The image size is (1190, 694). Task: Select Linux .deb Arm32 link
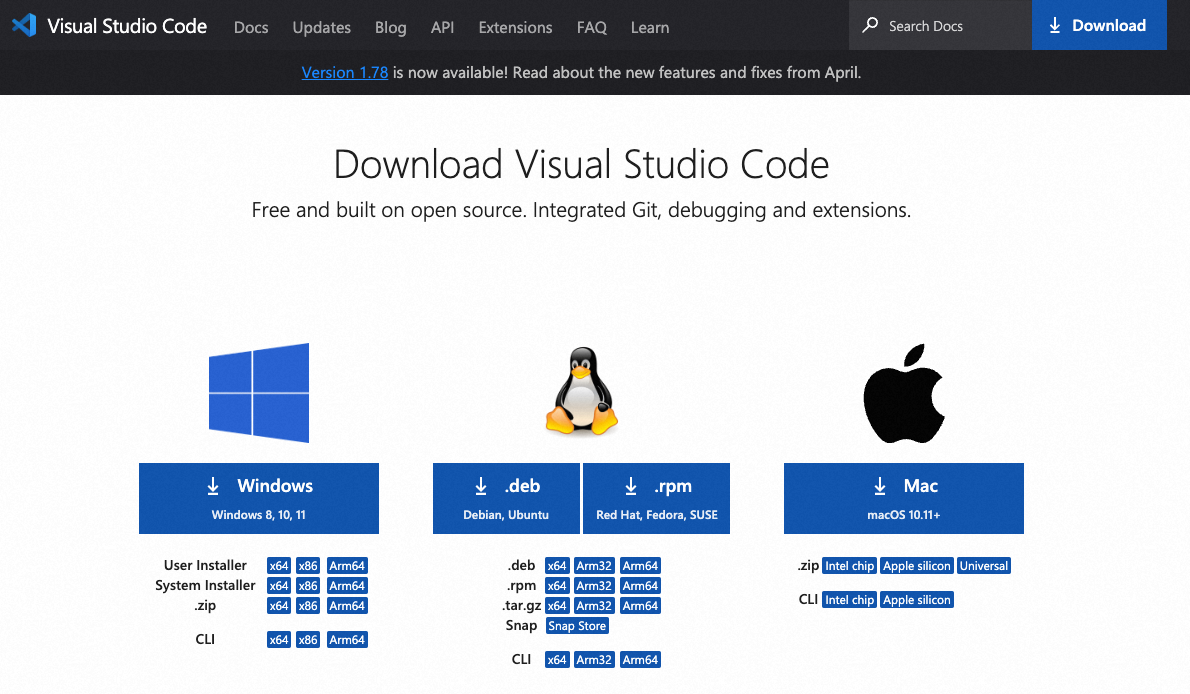[593, 566]
